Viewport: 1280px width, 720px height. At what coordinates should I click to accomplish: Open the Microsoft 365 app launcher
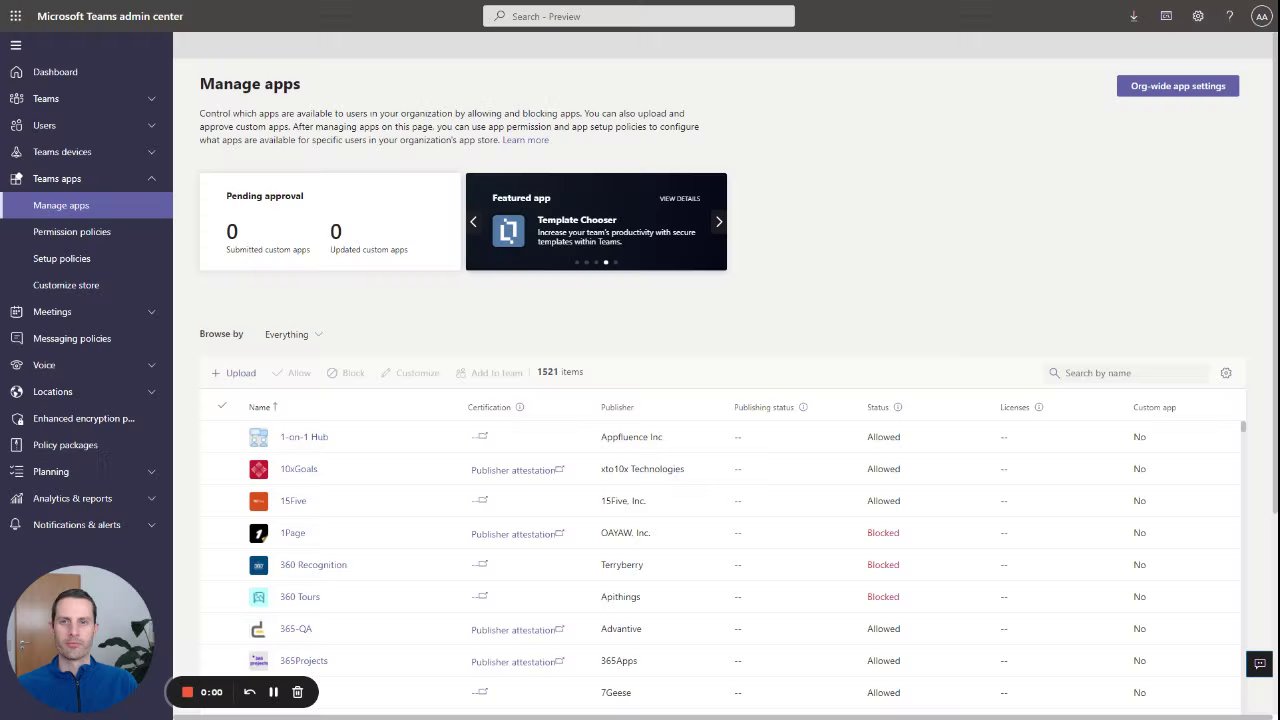(15, 16)
